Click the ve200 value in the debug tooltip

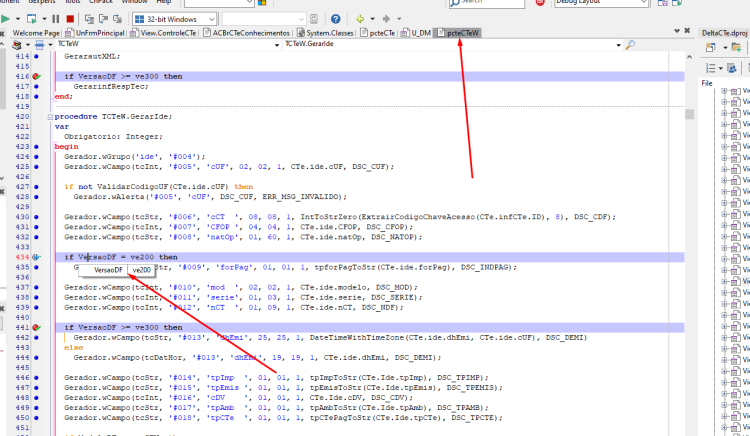point(142,270)
